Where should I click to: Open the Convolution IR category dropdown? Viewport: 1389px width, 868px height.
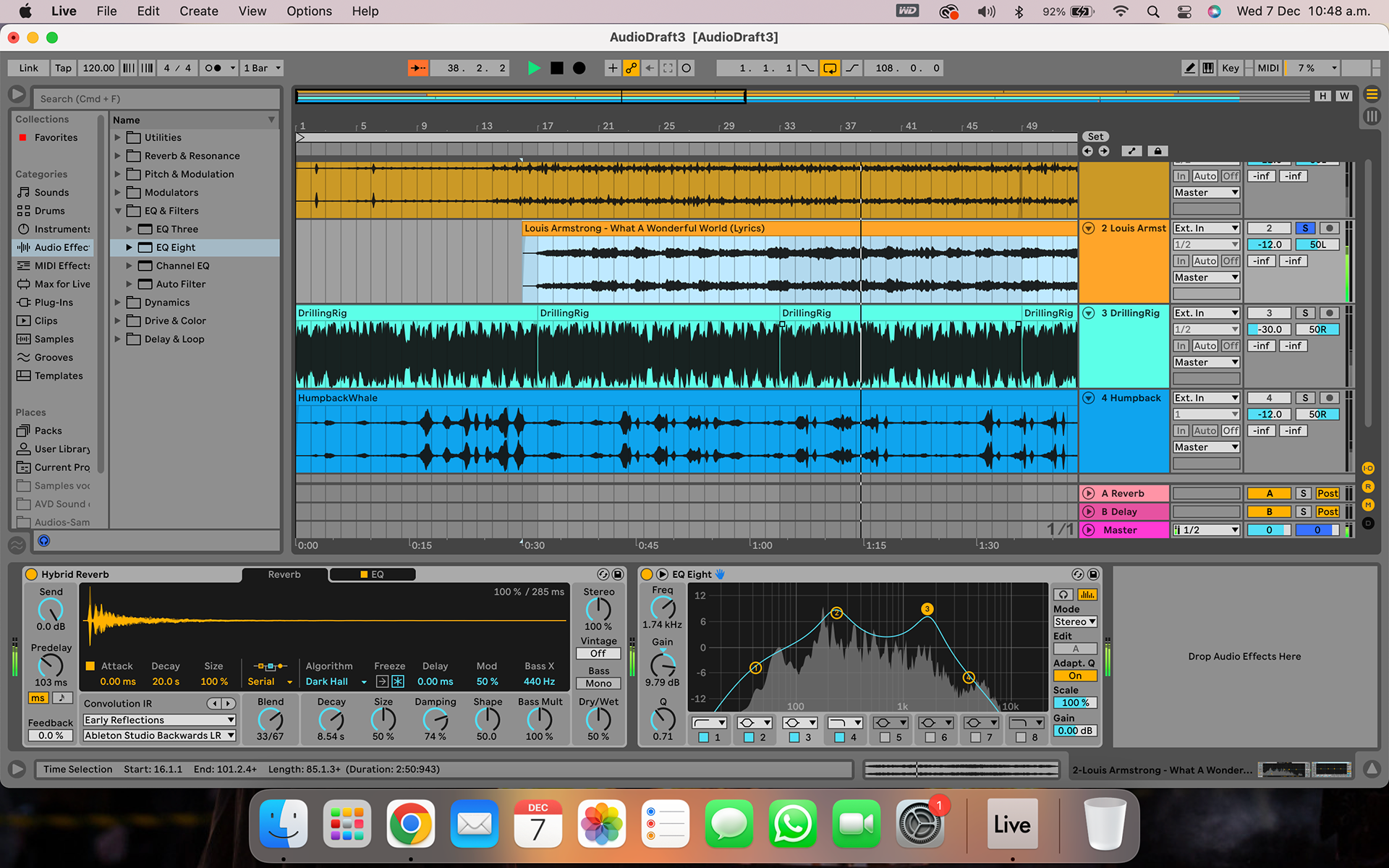(x=159, y=720)
